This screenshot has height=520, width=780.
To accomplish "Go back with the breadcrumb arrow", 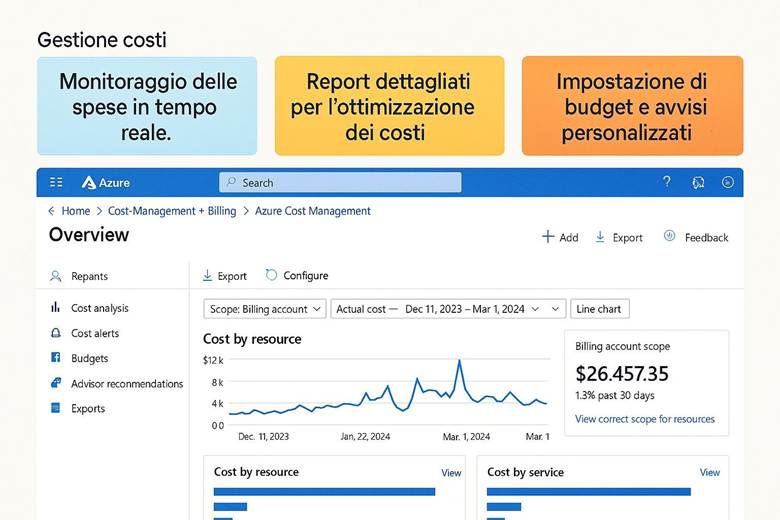I will (x=51, y=211).
